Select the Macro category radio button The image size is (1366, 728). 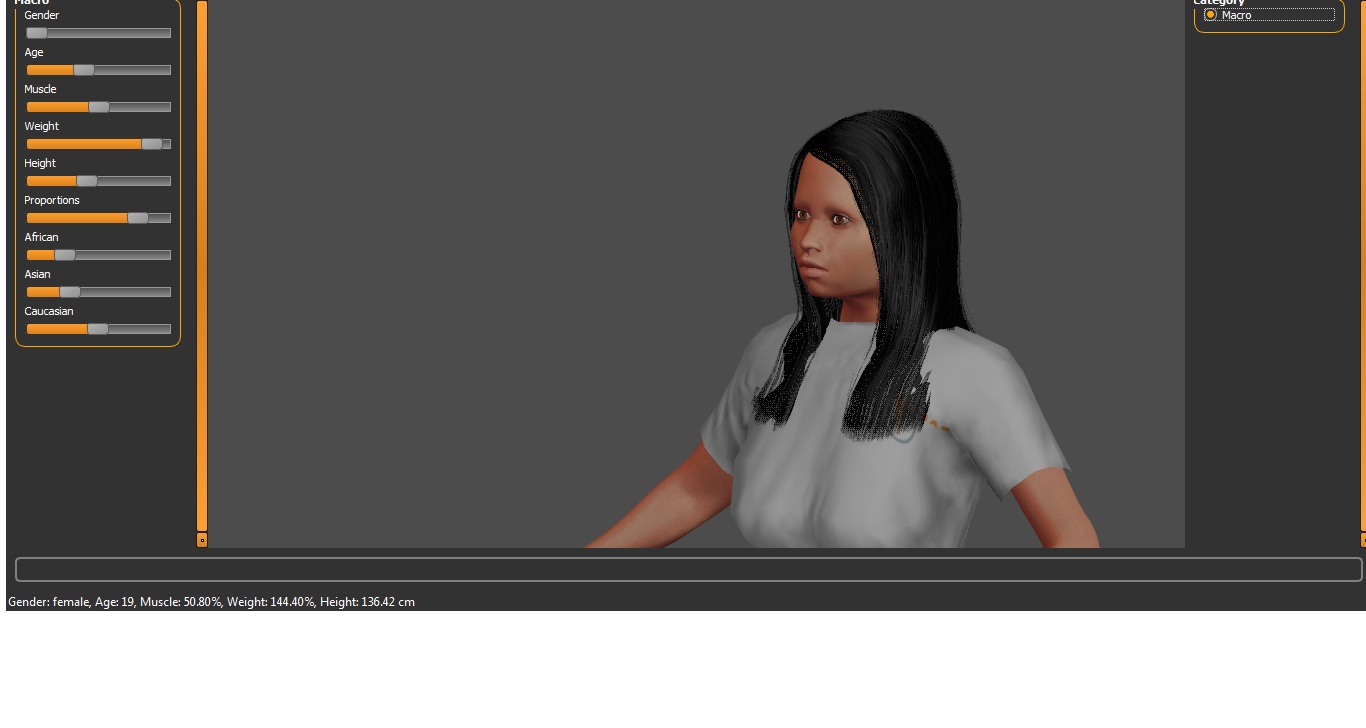tap(1211, 15)
